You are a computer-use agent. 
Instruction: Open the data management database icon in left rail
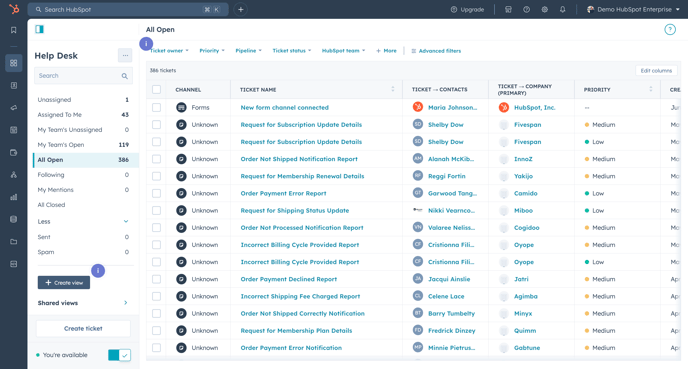point(14,219)
